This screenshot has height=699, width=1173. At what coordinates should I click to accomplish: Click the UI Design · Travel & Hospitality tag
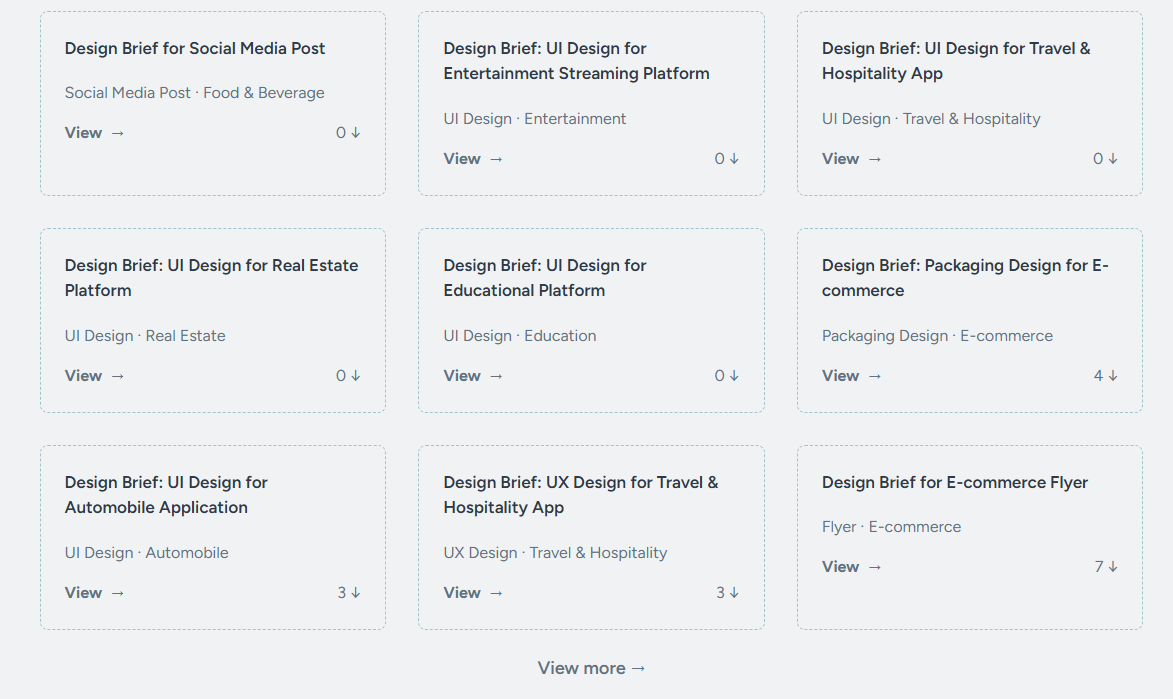(930, 119)
